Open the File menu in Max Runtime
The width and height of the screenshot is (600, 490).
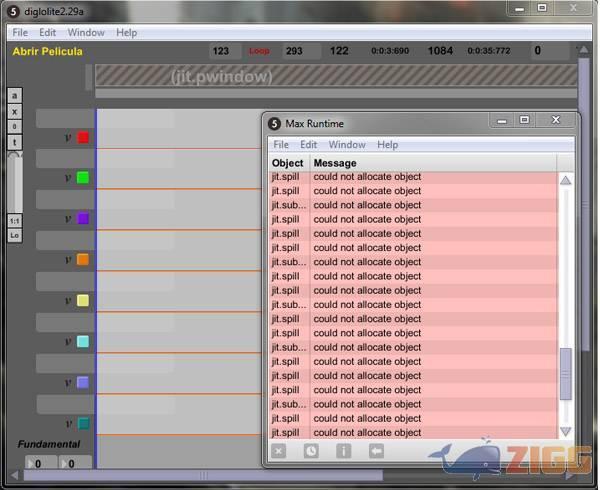(x=282, y=145)
